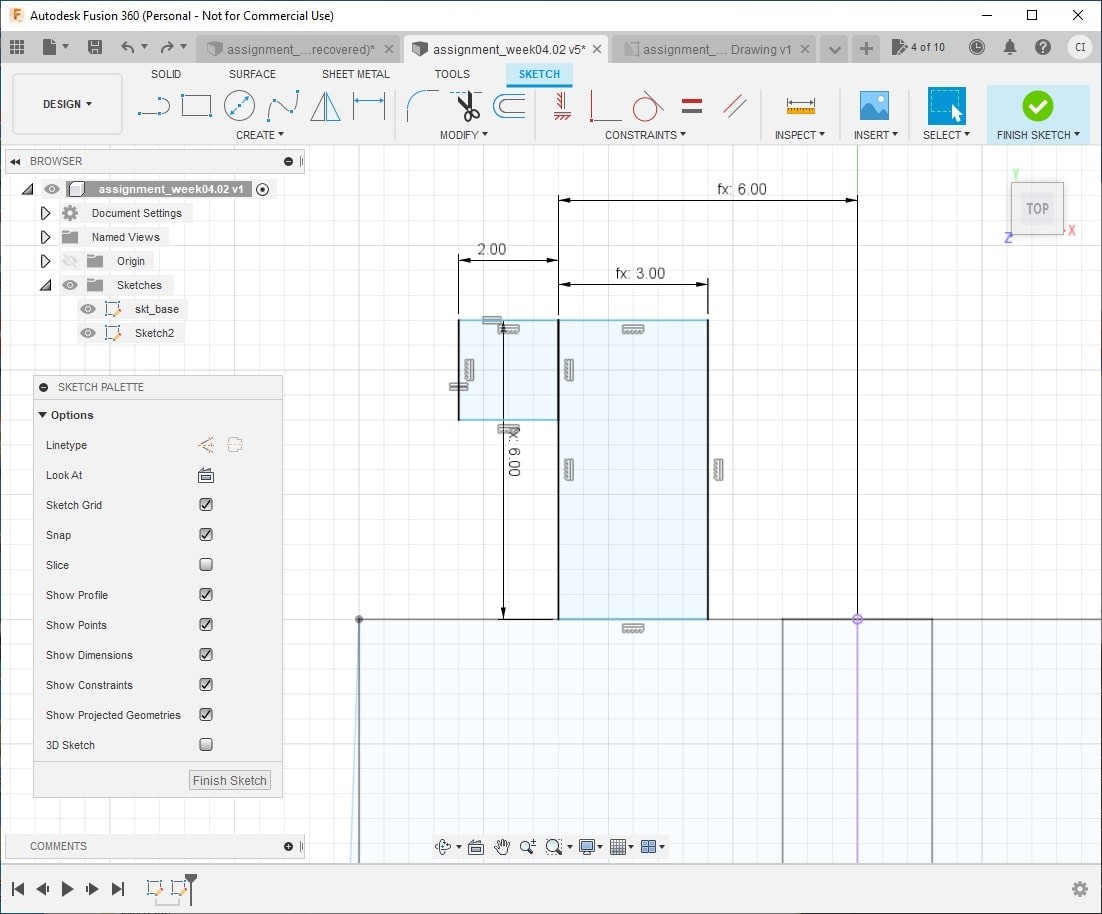Hide the skt_base sketch visibility
The height and width of the screenshot is (914, 1102).
coord(88,309)
